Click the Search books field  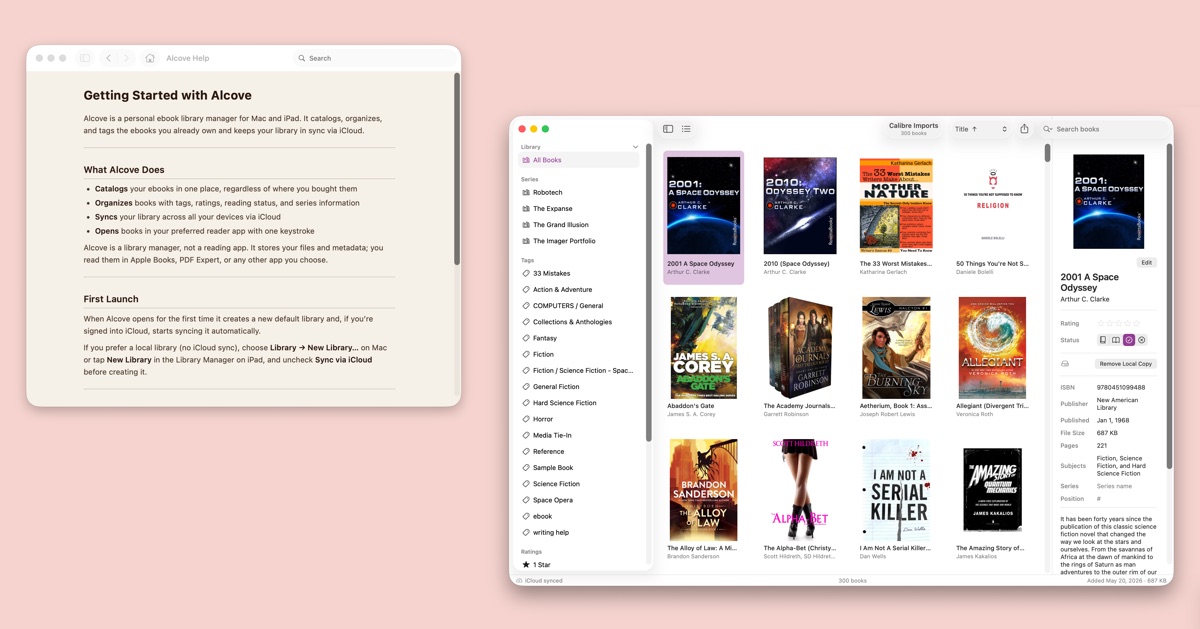tap(1105, 129)
